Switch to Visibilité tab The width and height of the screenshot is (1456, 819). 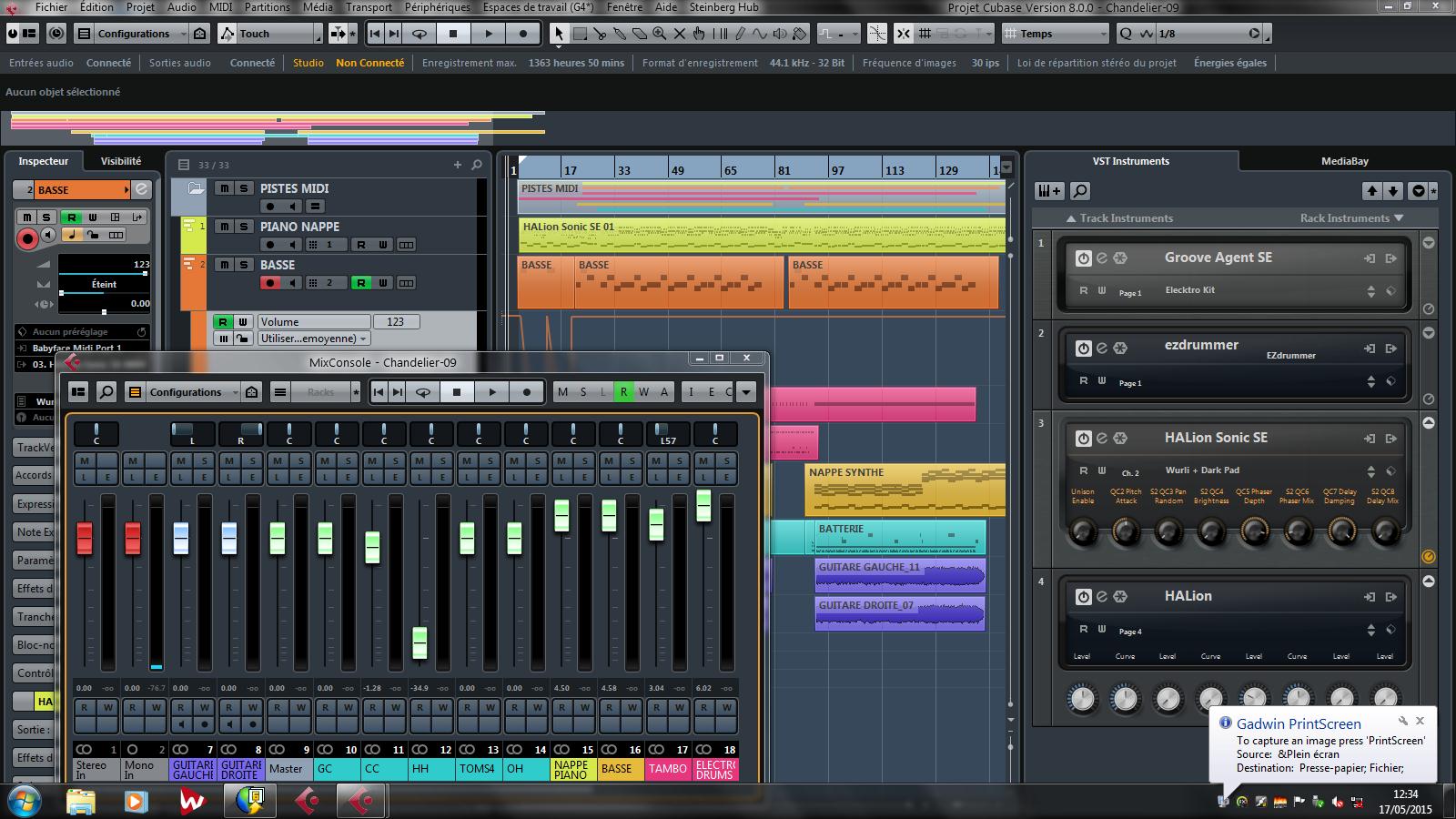[121, 161]
